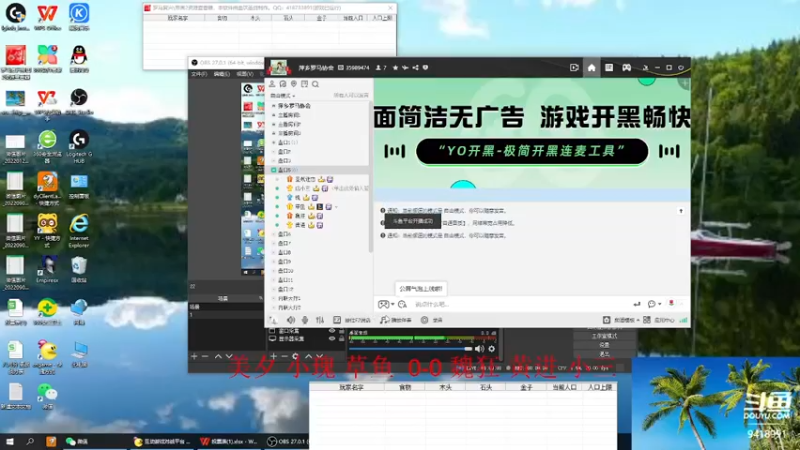
Task: Open the Internet Explorer desktop icon
Action: point(79,231)
